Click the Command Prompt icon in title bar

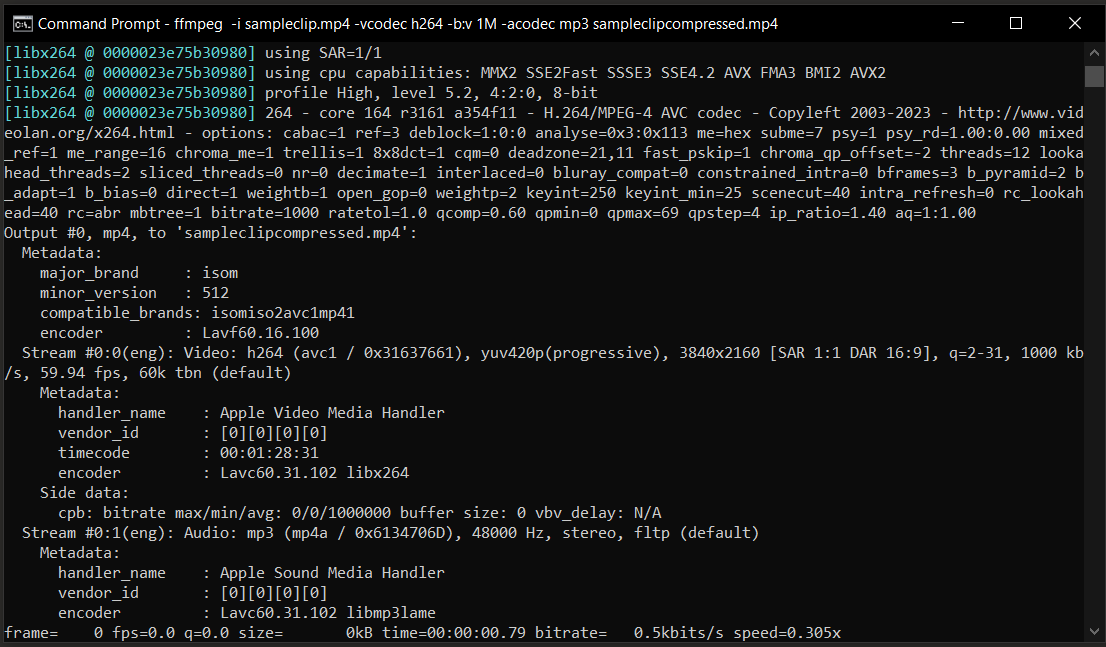(x=19, y=23)
